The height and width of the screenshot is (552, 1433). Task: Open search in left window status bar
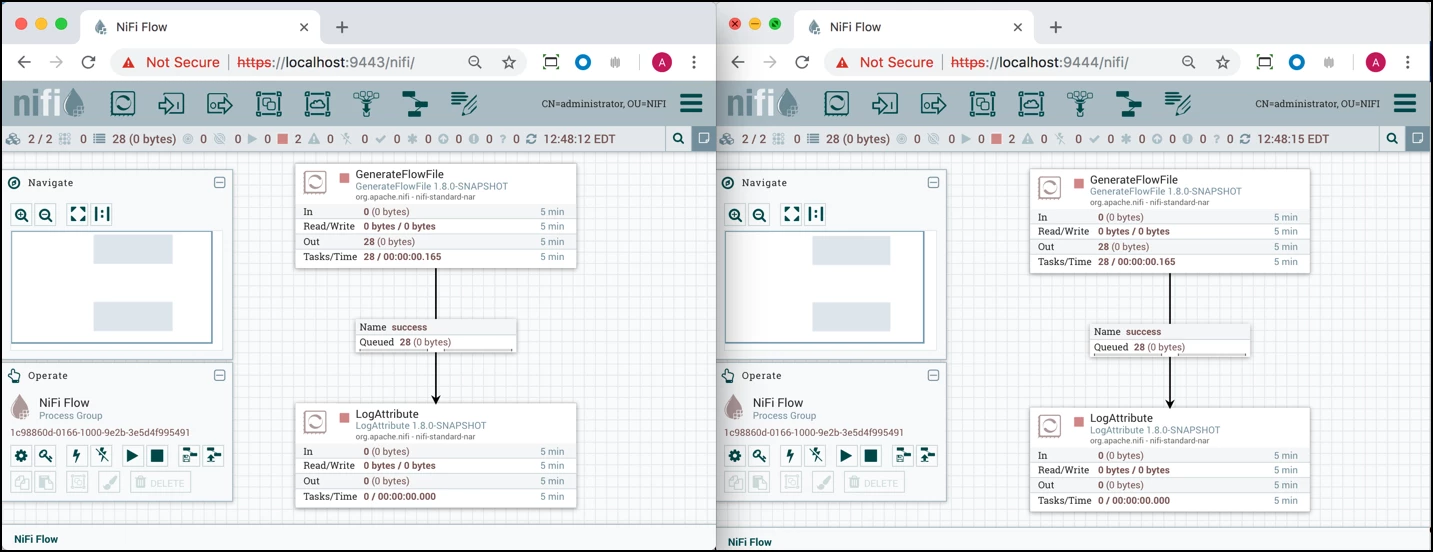[x=679, y=139]
